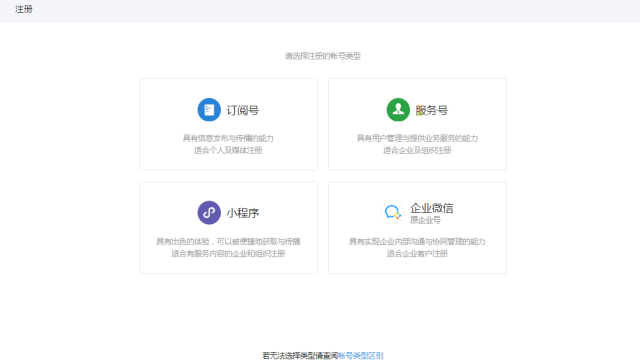This screenshot has height=364, width=640.
Task: Click the 请选择注册的帐号类型 heading text
Action: (322, 56)
